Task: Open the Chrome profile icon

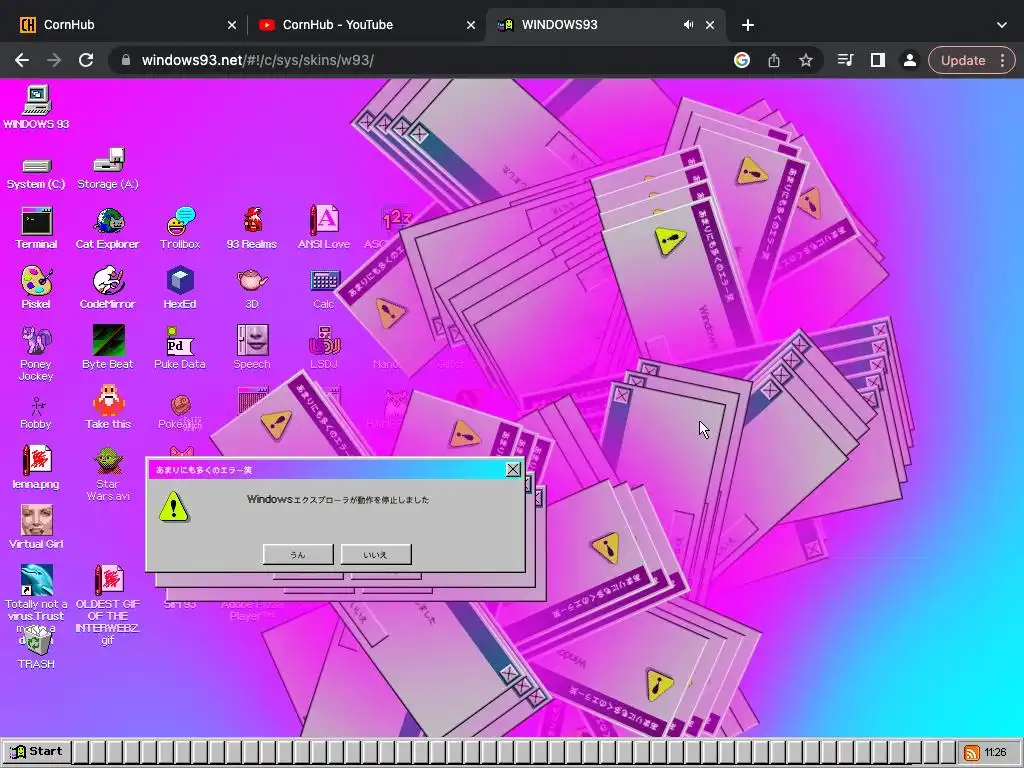Action: coord(909,60)
